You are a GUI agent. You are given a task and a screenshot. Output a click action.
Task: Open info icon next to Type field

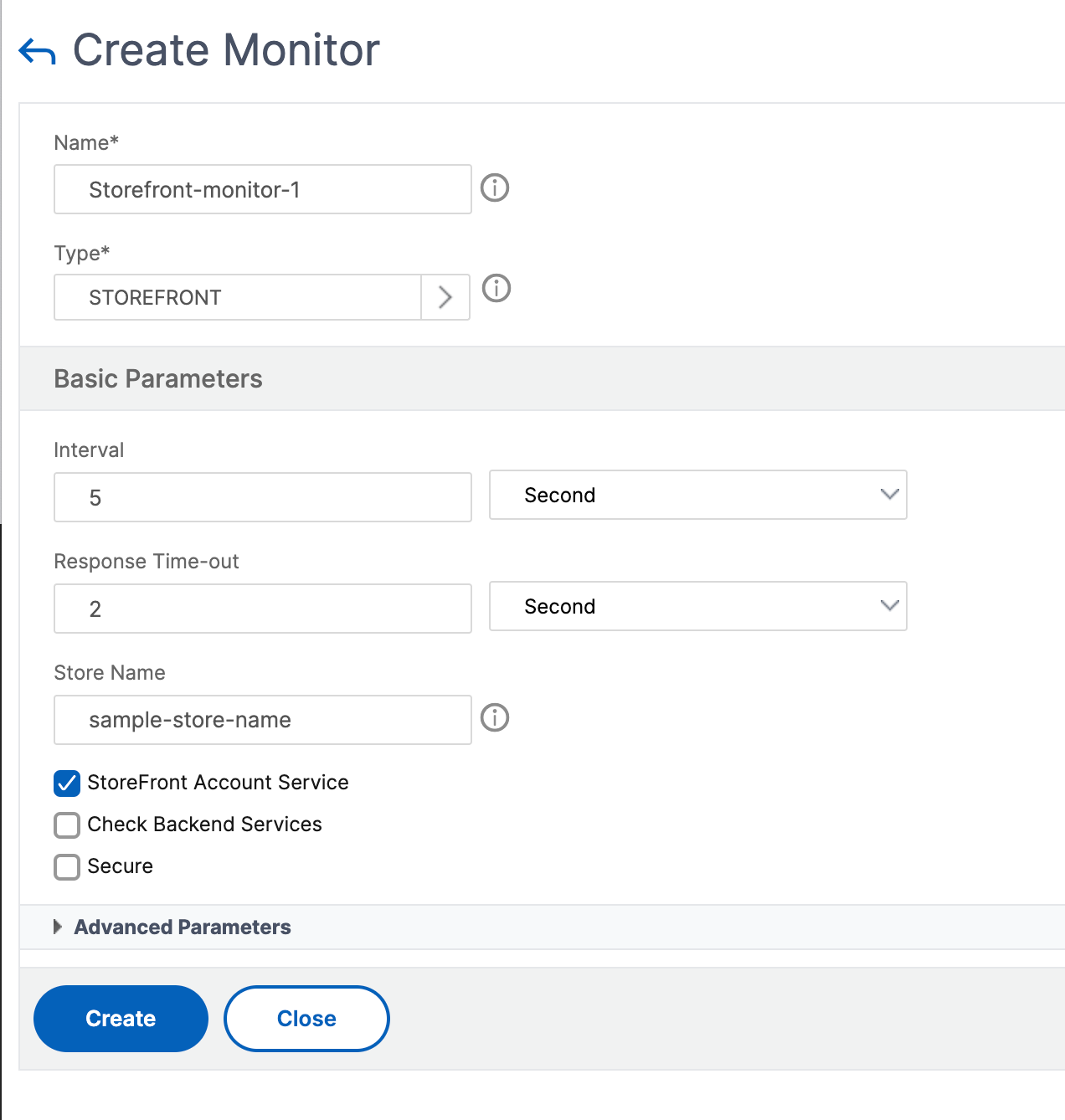tap(496, 288)
